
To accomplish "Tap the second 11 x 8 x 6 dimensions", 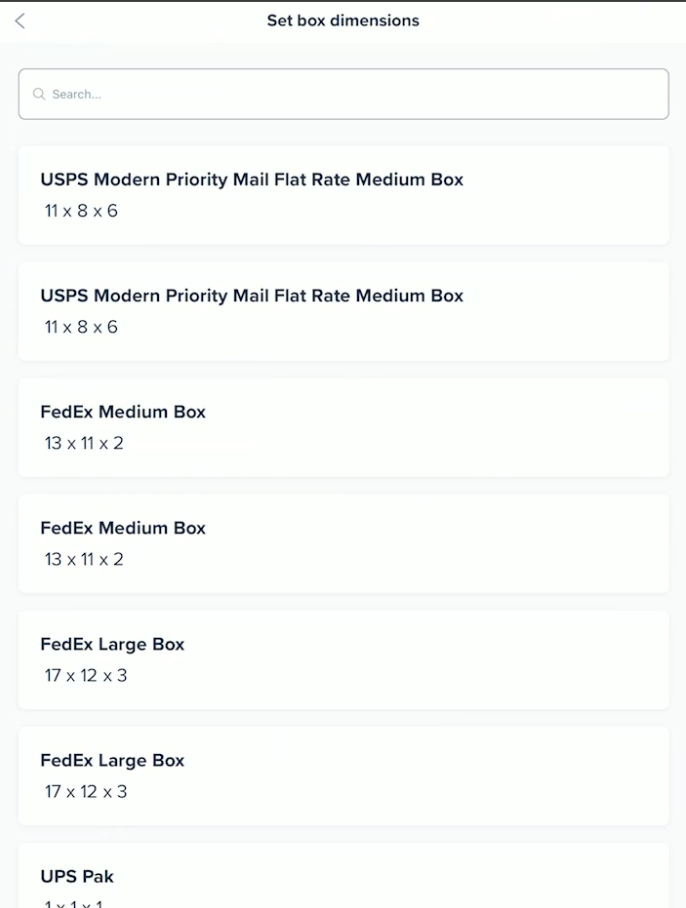I will [81, 327].
